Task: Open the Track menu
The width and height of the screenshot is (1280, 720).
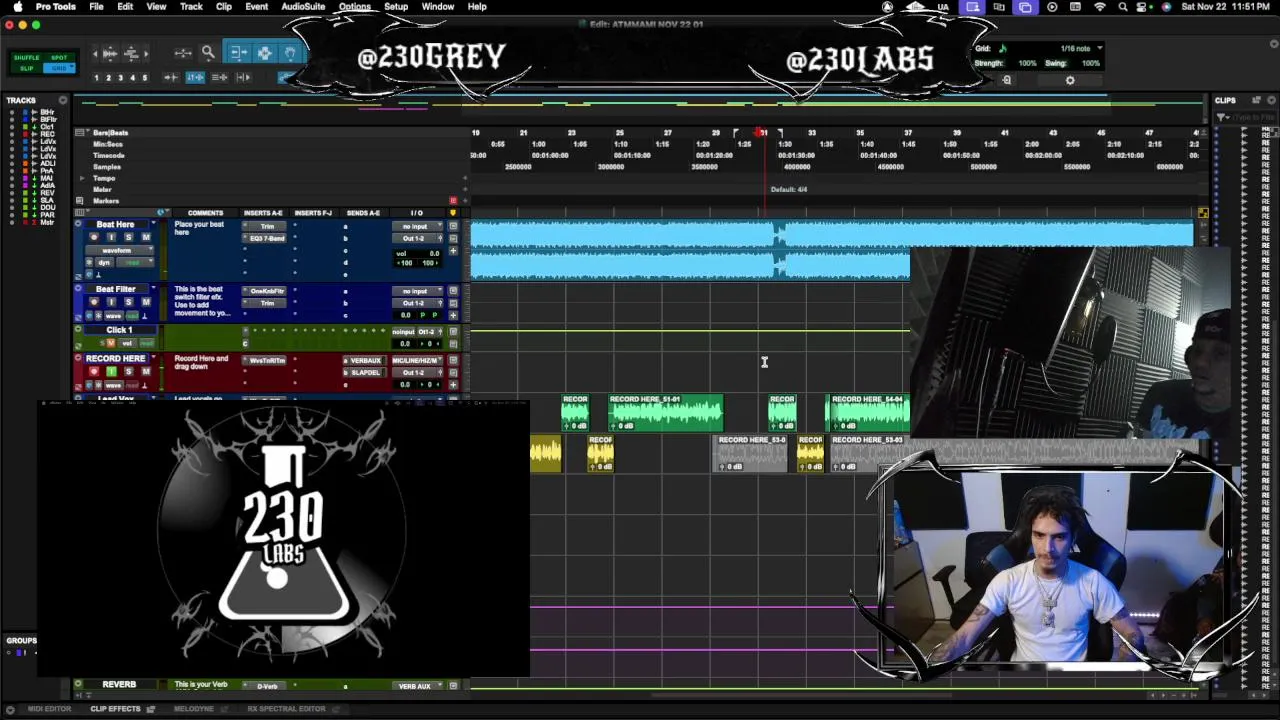Action: [191, 7]
